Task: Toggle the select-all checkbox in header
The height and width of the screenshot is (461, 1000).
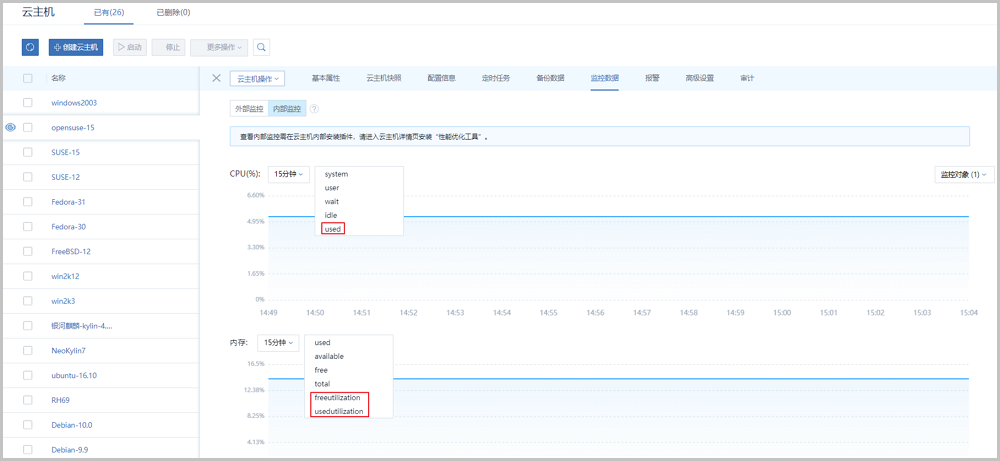Action: [28, 78]
